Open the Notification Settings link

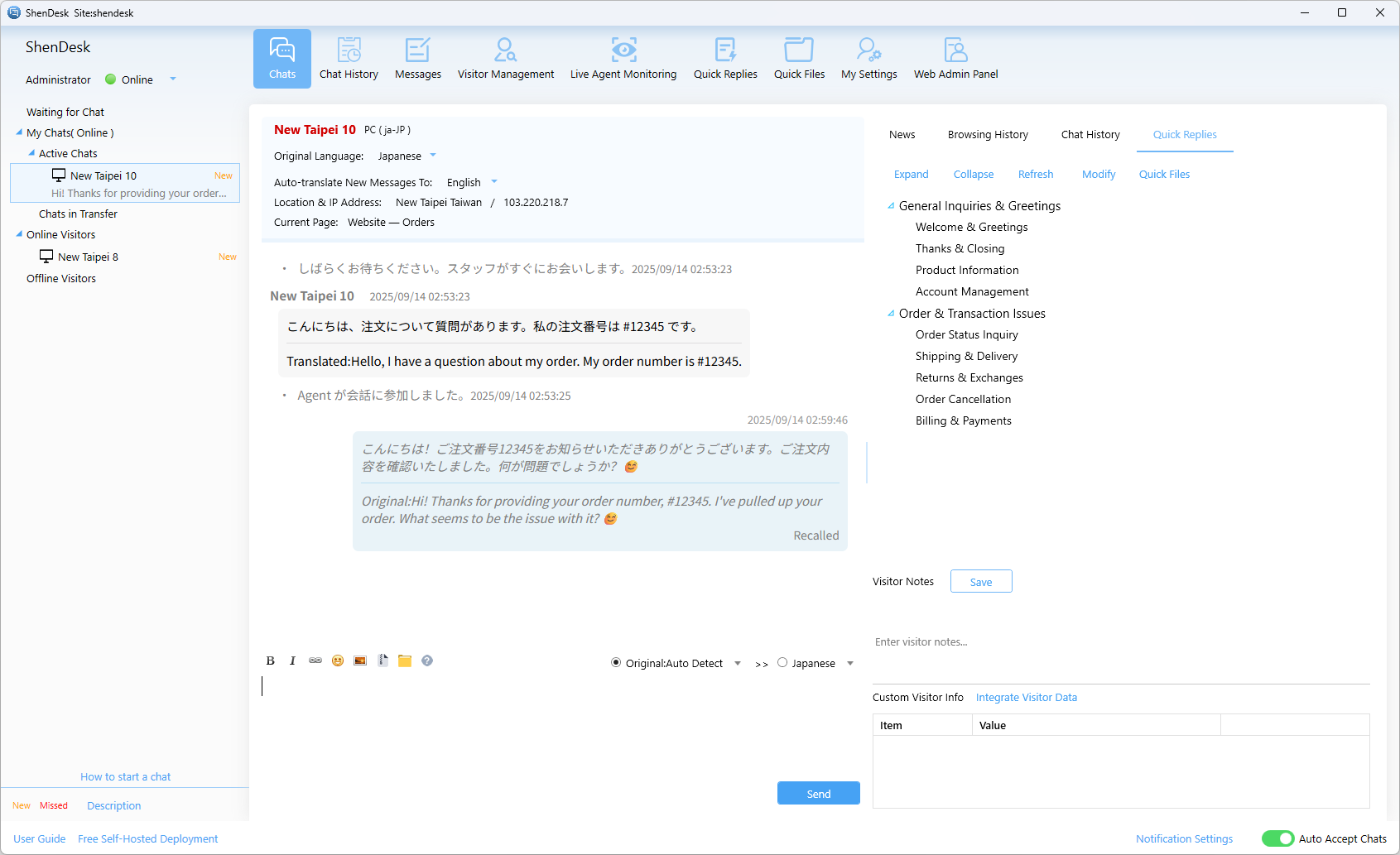tap(1184, 838)
